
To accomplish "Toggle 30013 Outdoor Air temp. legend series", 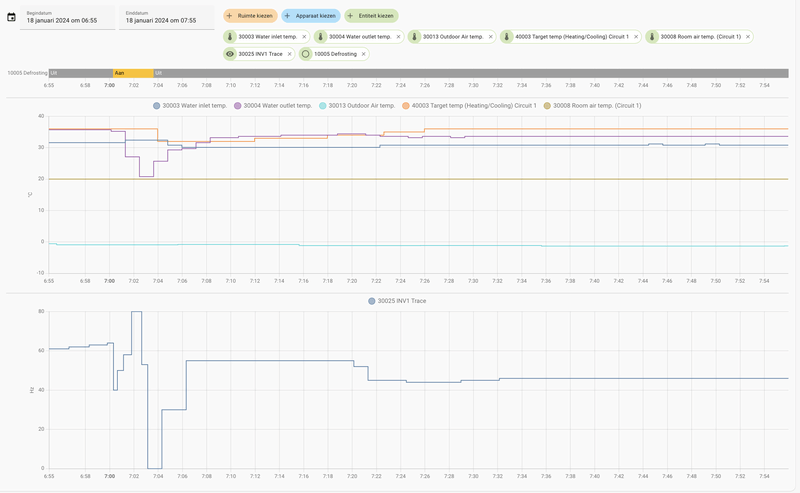I will pos(357,106).
